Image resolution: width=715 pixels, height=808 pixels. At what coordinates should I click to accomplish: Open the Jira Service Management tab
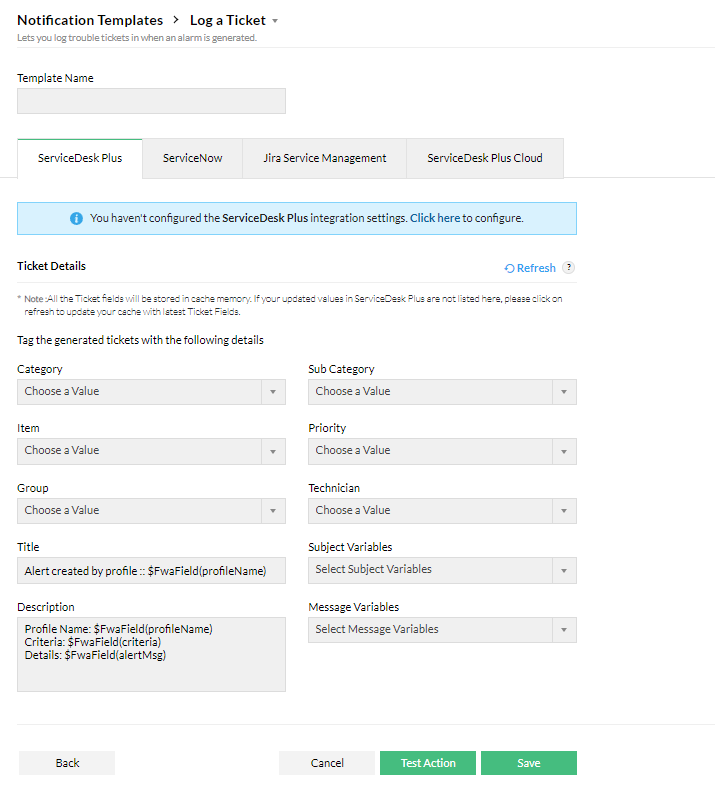325,158
